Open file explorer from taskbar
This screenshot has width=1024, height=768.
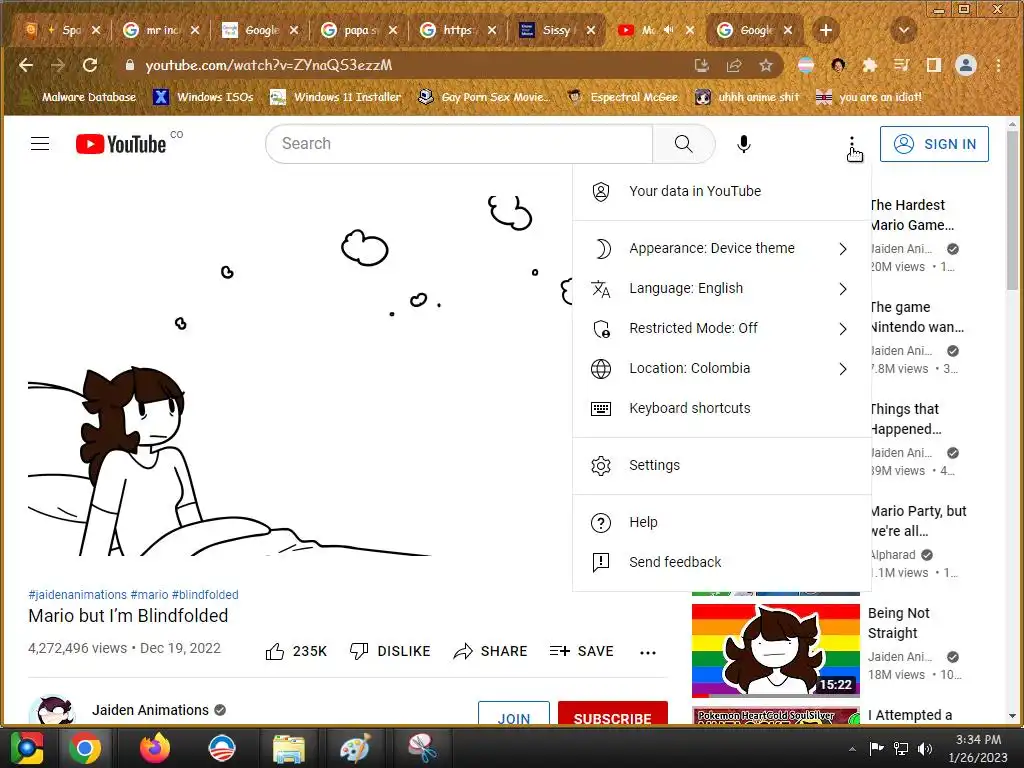coord(288,748)
